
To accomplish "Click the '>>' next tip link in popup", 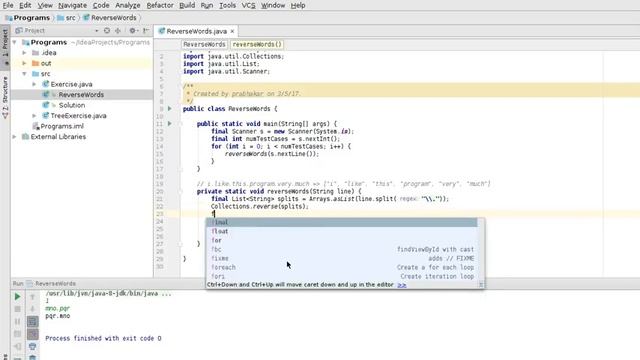I will (402, 285).
